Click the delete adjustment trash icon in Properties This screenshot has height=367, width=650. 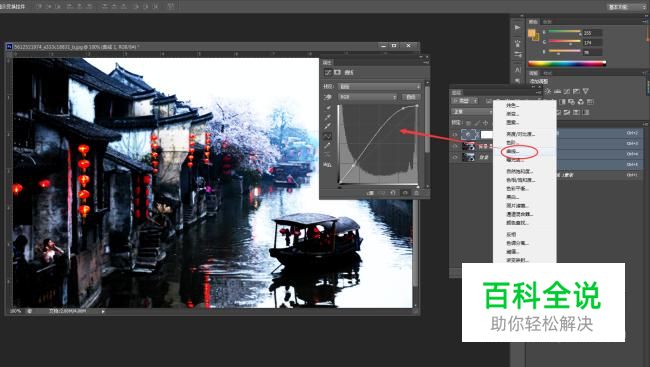[x=417, y=193]
